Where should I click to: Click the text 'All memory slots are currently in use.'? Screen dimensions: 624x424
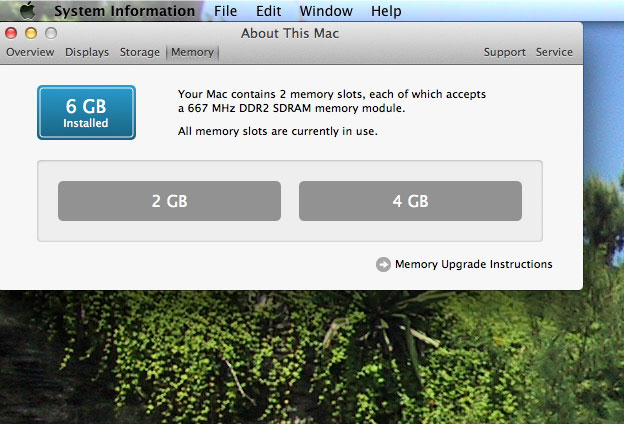click(x=278, y=131)
